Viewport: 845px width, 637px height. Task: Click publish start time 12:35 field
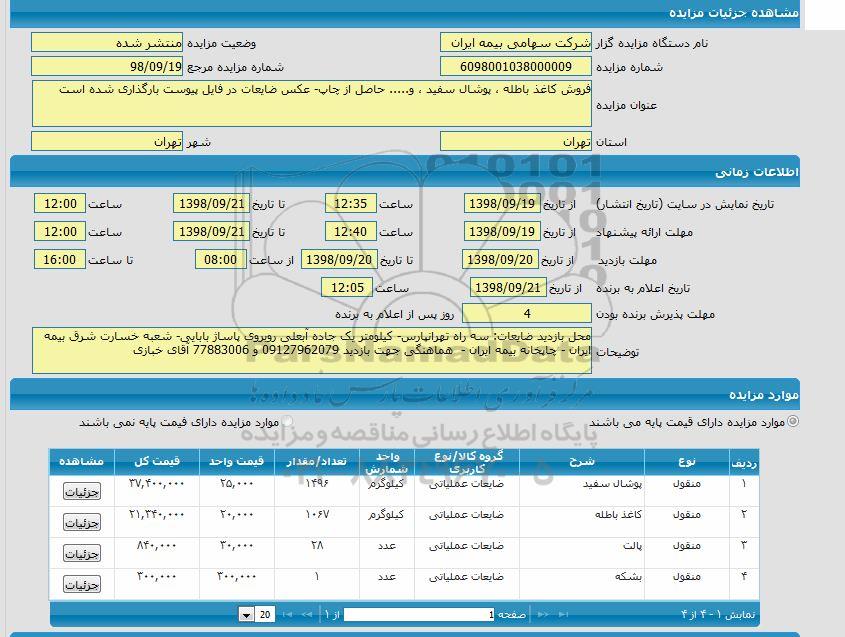tap(350, 204)
